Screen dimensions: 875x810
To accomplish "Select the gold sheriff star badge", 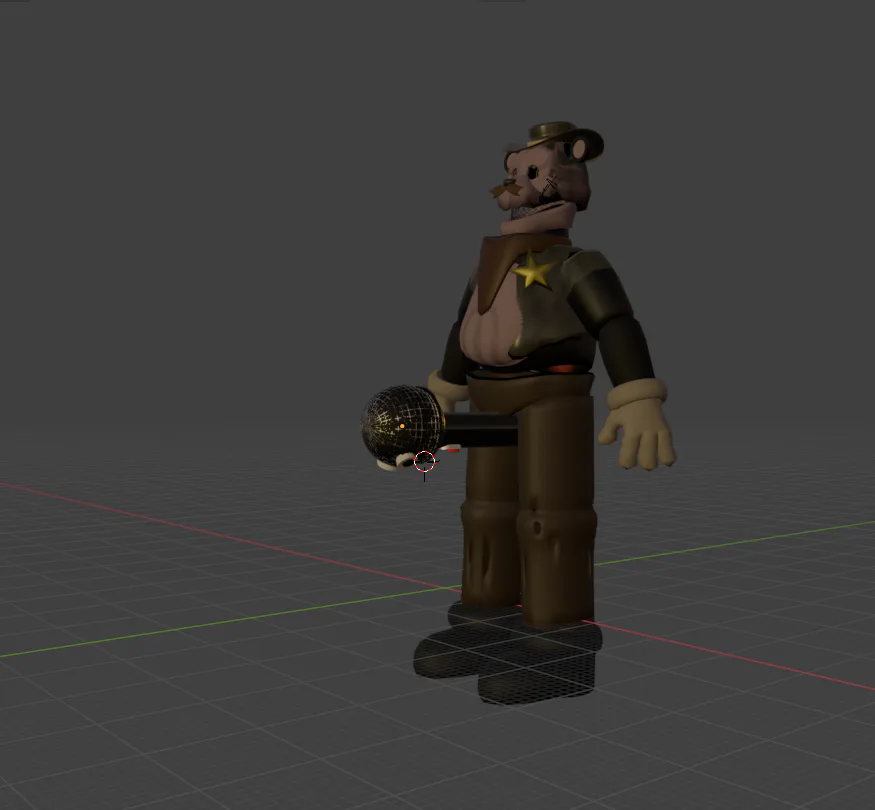I will click(x=533, y=272).
